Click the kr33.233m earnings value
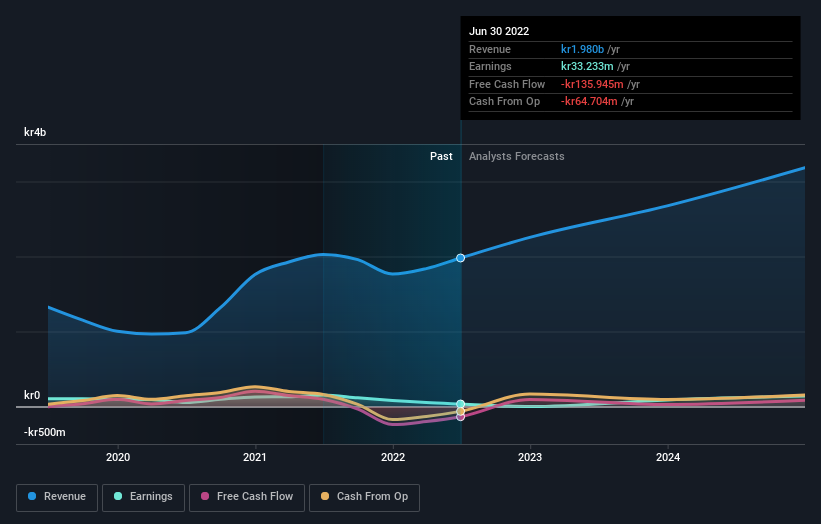 click(x=587, y=66)
